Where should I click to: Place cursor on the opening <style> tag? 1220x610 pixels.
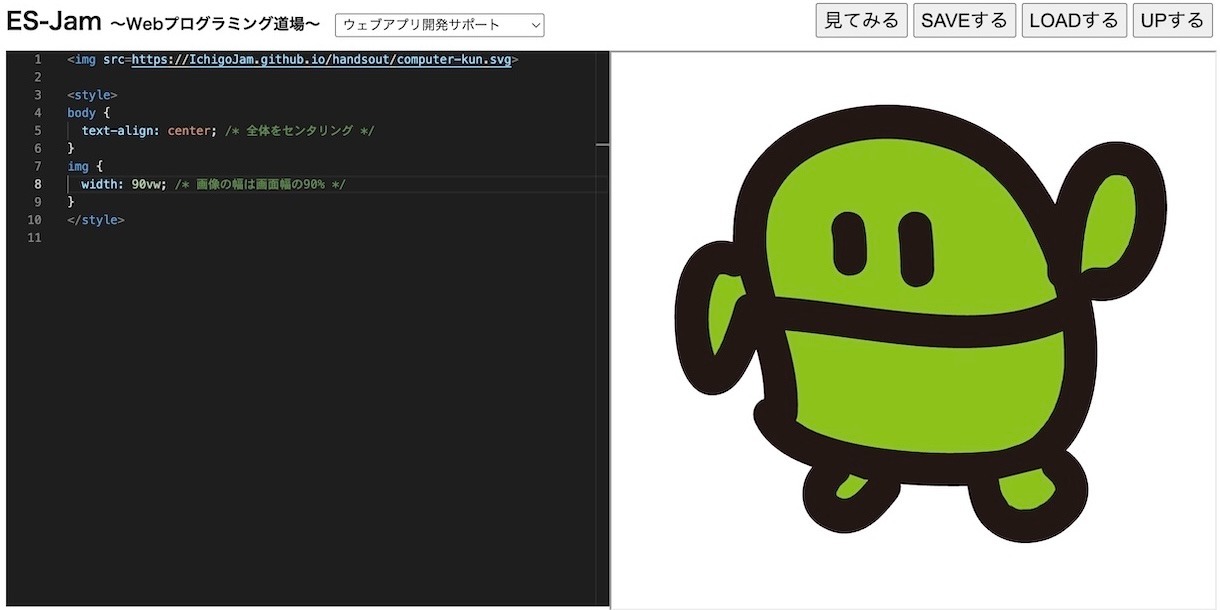(92, 95)
